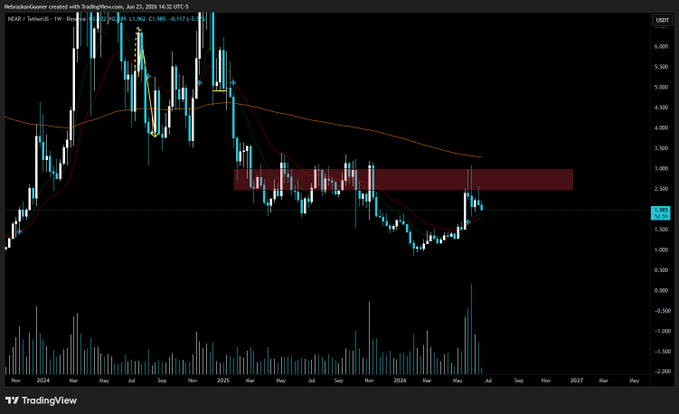Click the Nov label just before 2026
This screenshot has height=414, width=679.
point(369,381)
